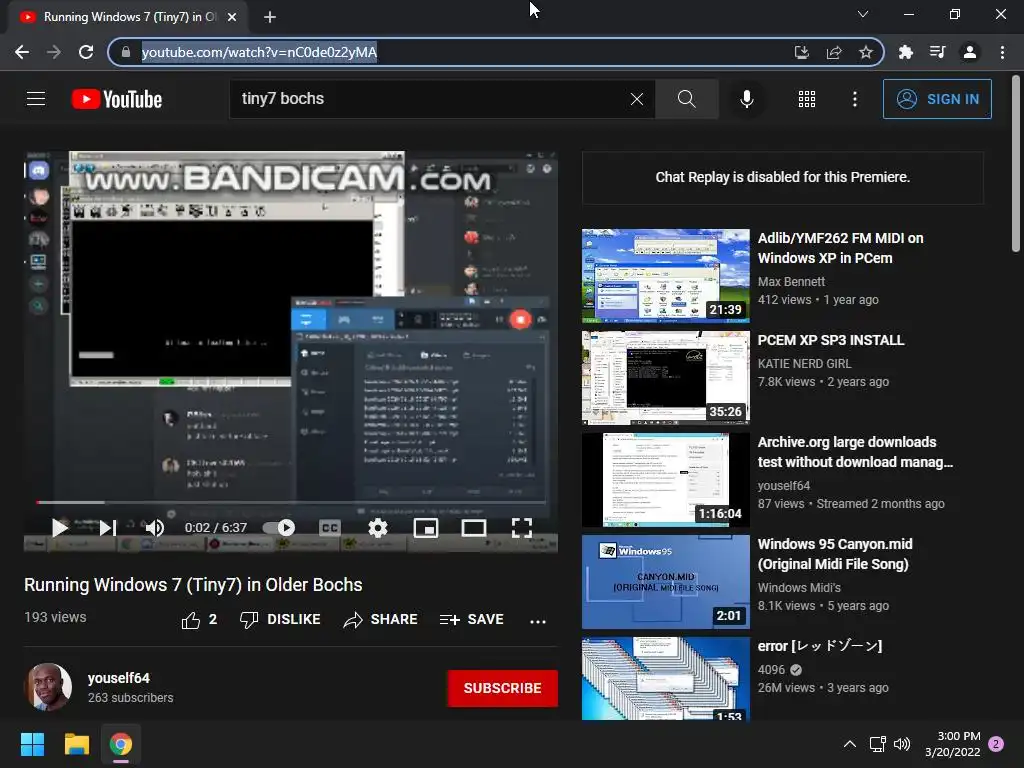Viewport: 1024px width, 768px height.
Task: Switch to theater mode
Action: pos(473,528)
